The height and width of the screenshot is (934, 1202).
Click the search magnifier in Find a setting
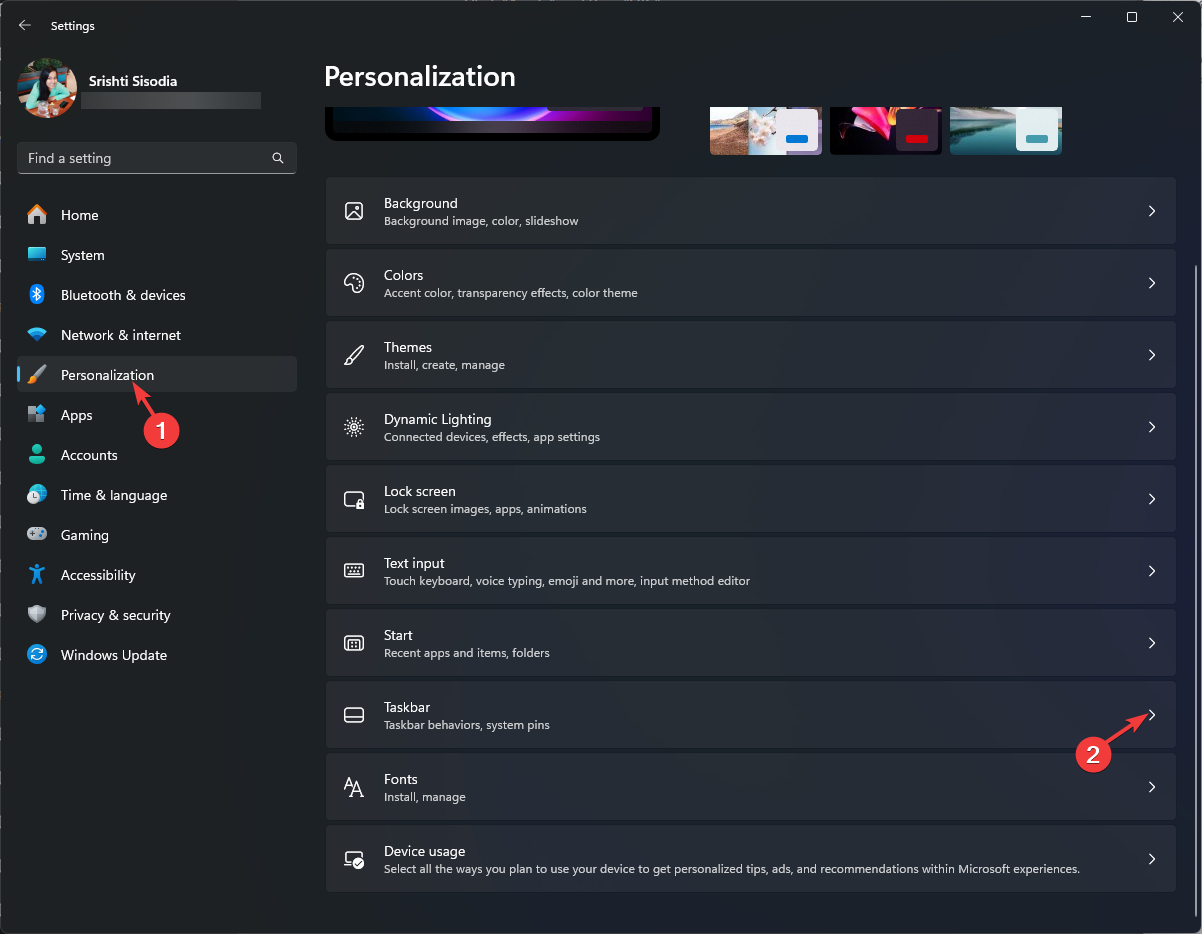(277, 158)
